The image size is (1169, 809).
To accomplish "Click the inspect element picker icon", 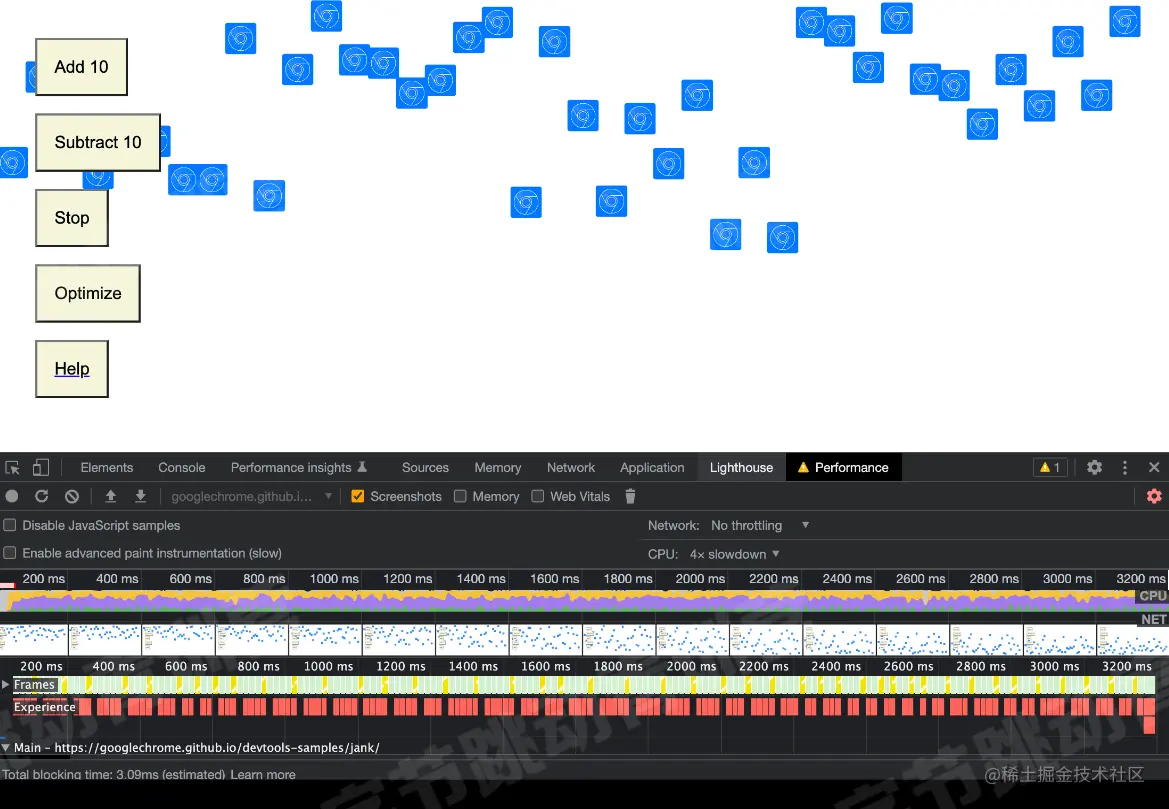I will pyautogui.click(x=12, y=468).
